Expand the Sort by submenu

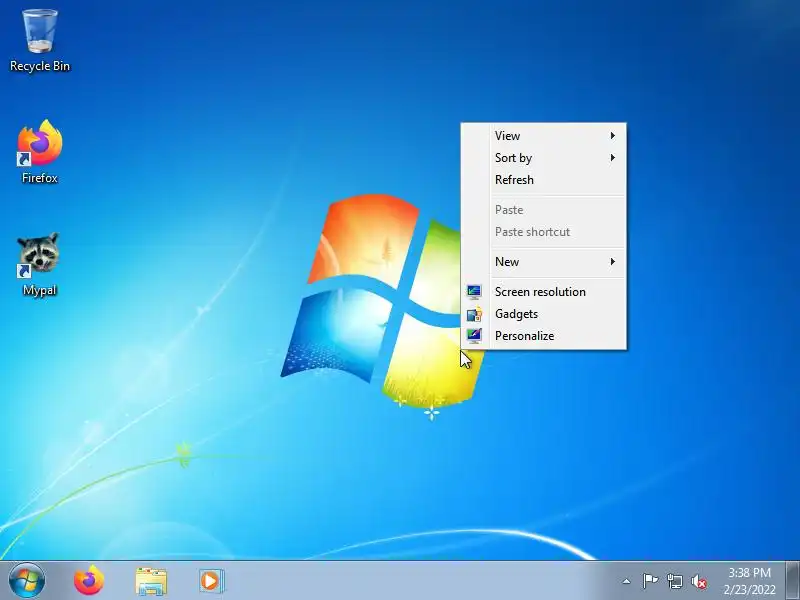543,158
